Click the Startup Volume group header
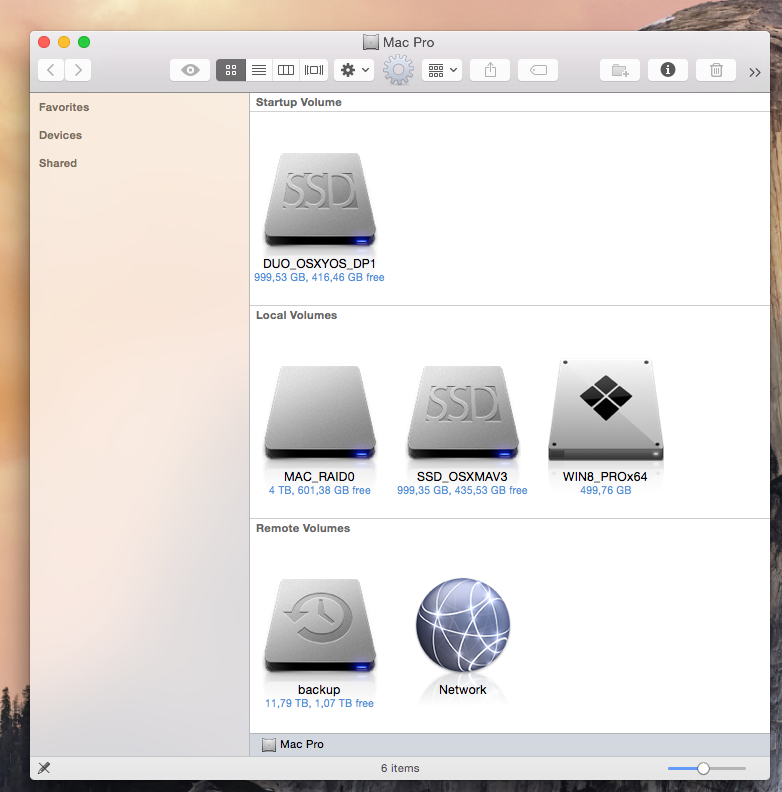 (299, 102)
